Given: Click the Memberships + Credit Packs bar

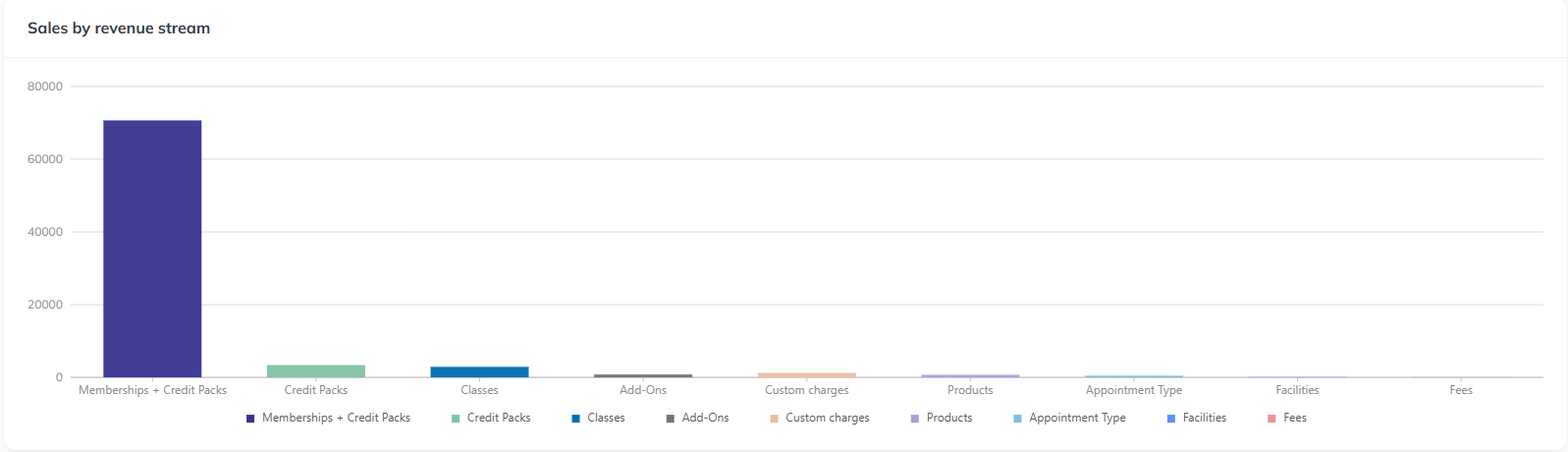Looking at the screenshot, I should [x=152, y=249].
